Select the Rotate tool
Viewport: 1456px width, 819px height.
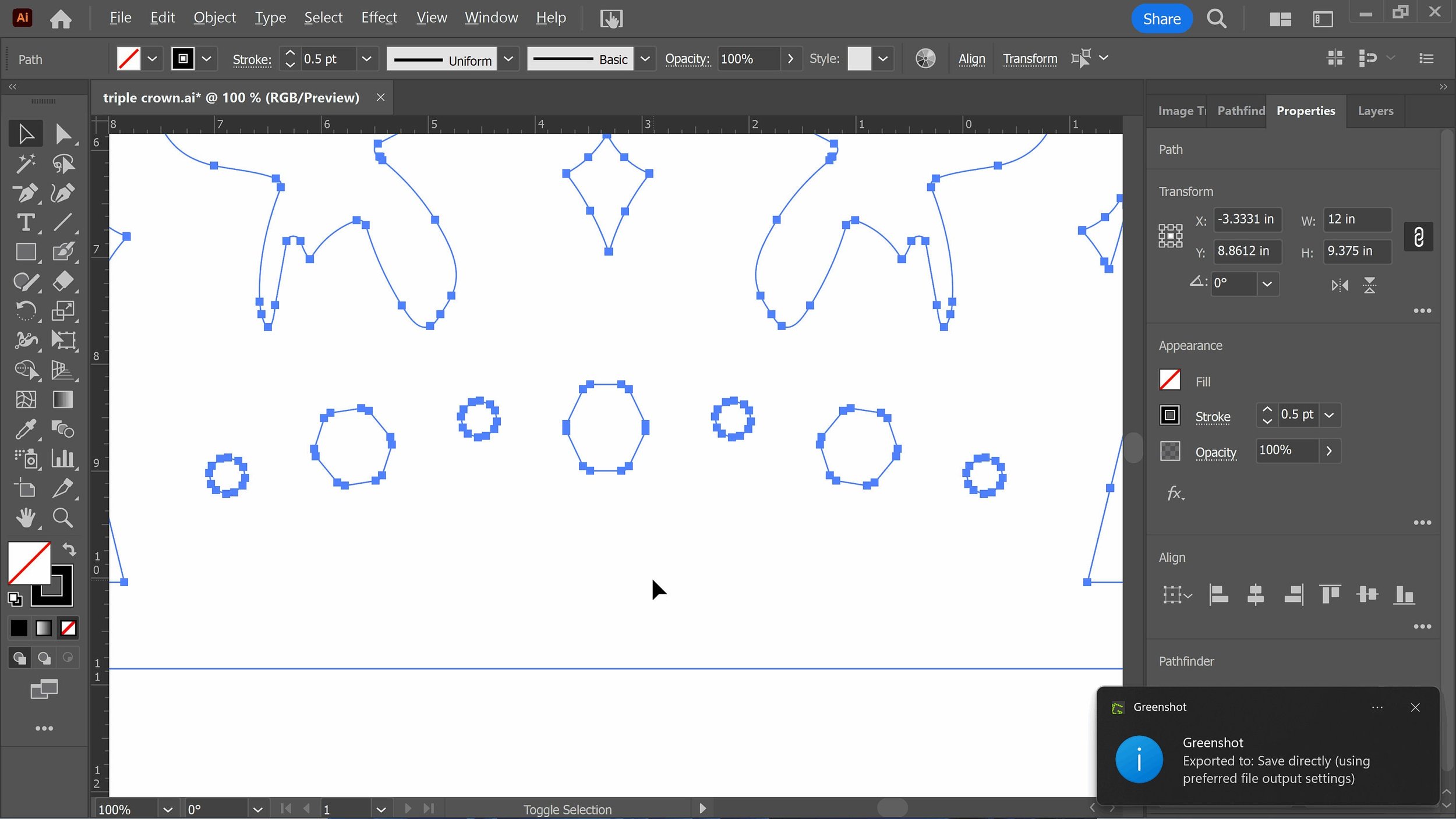pyautogui.click(x=26, y=311)
